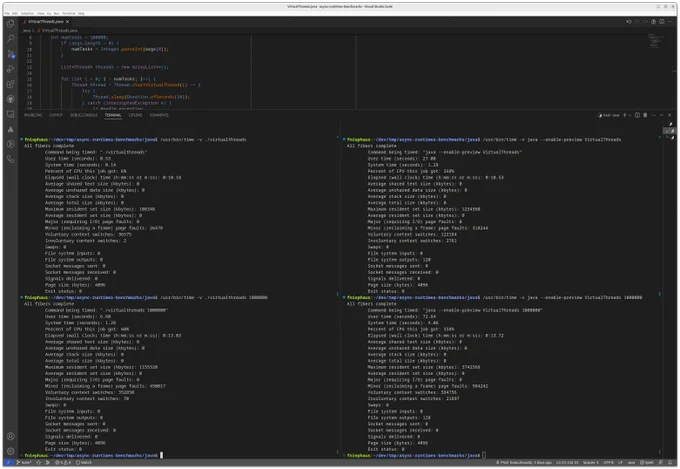Change indentation 'Spaces: 4' setting
This screenshot has height=469, width=680.
(590, 462)
